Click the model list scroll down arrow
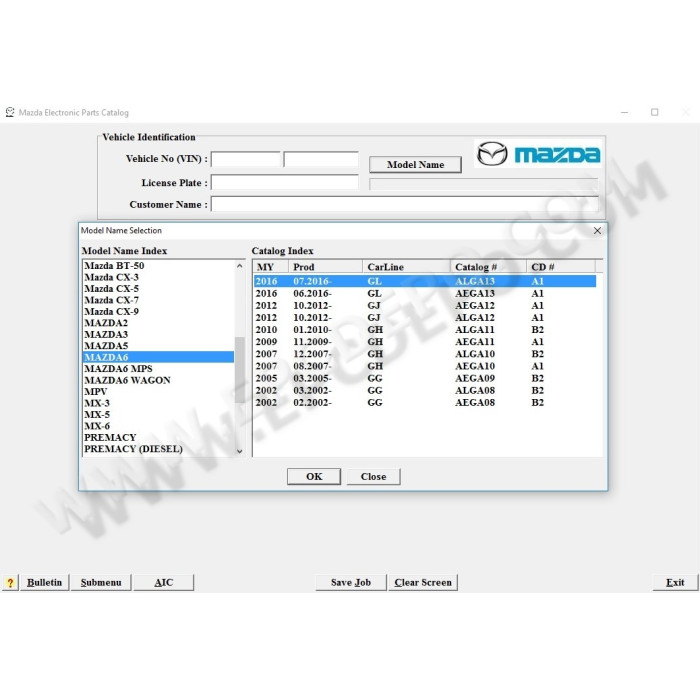Viewport: 700px width, 700px height. point(240,451)
